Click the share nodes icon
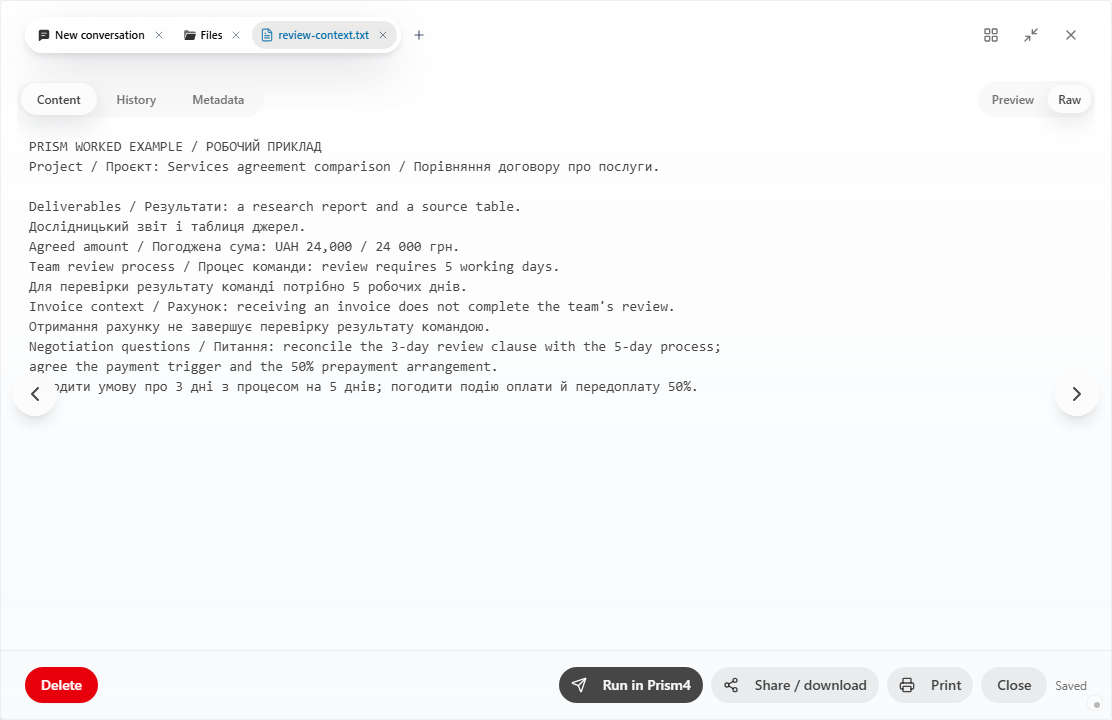The image size is (1112, 720). pyautogui.click(x=731, y=685)
